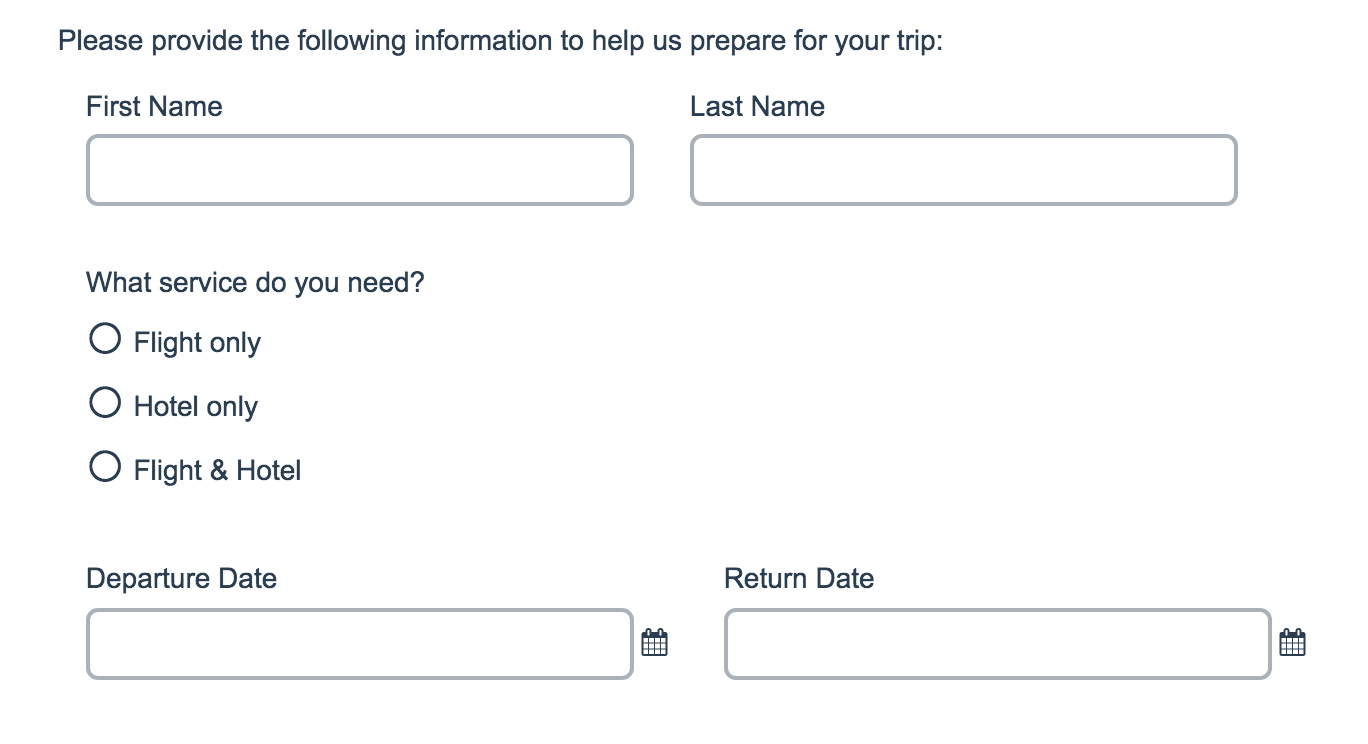Focus the Departure Date input box
The image size is (1368, 744).
pos(360,644)
